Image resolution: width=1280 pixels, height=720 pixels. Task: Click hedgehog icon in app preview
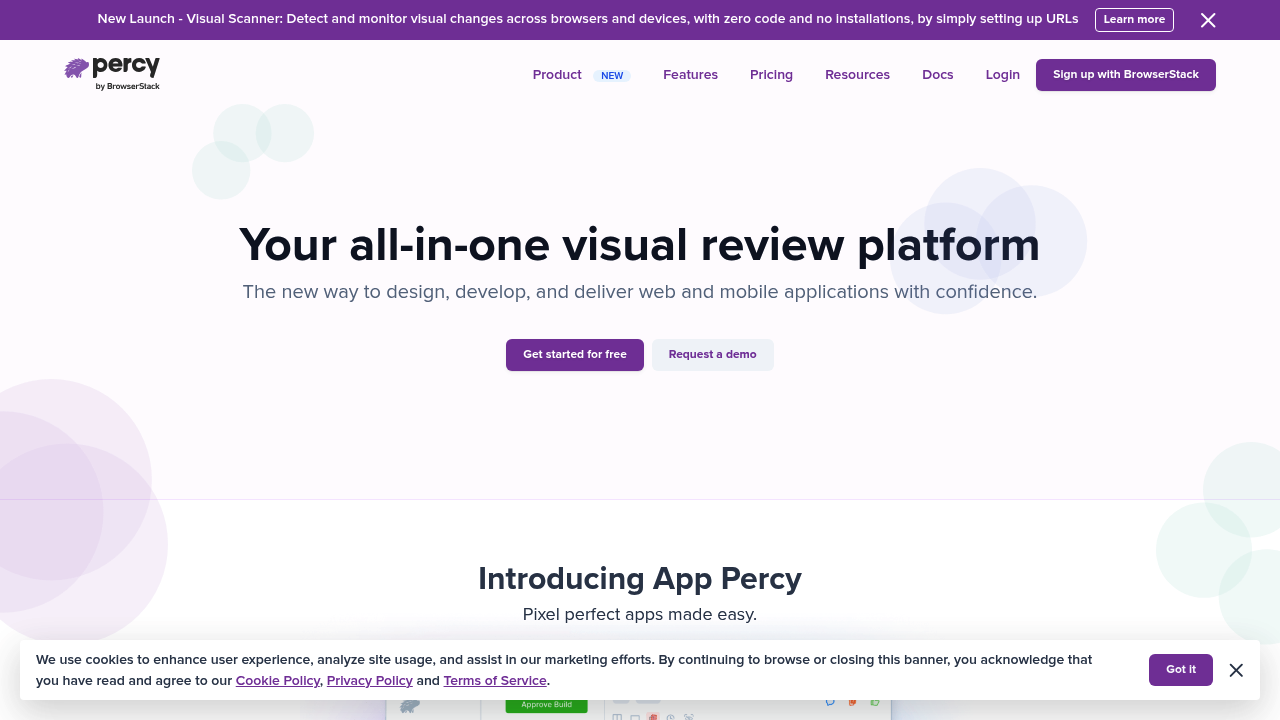pos(409,706)
